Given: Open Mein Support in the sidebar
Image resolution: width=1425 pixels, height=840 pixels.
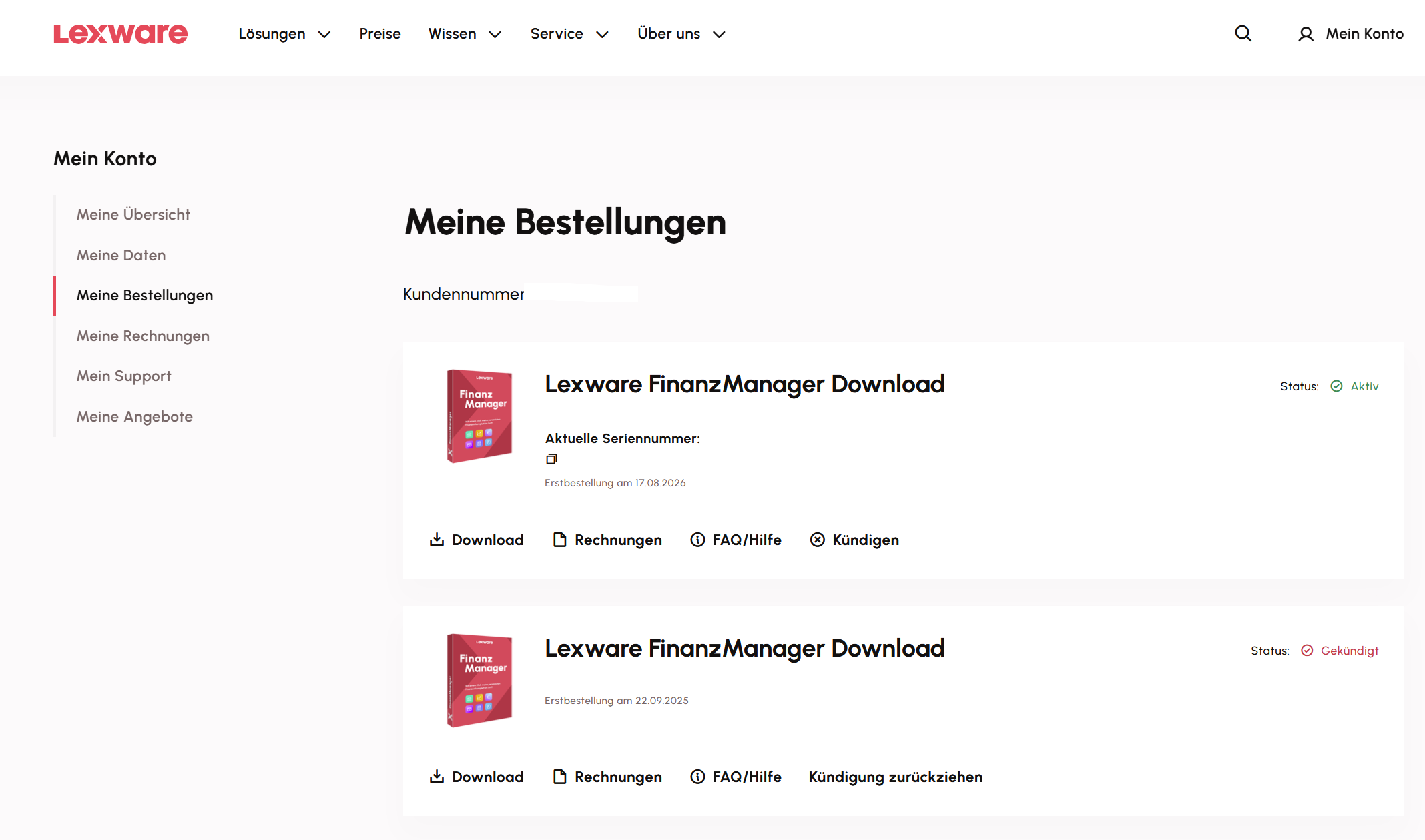Looking at the screenshot, I should (x=123, y=376).
